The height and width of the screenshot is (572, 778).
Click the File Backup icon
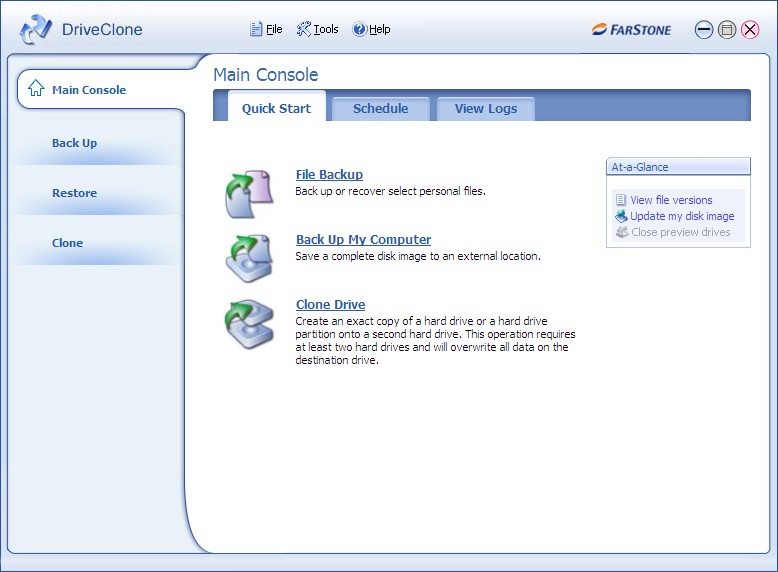(246, 192)
